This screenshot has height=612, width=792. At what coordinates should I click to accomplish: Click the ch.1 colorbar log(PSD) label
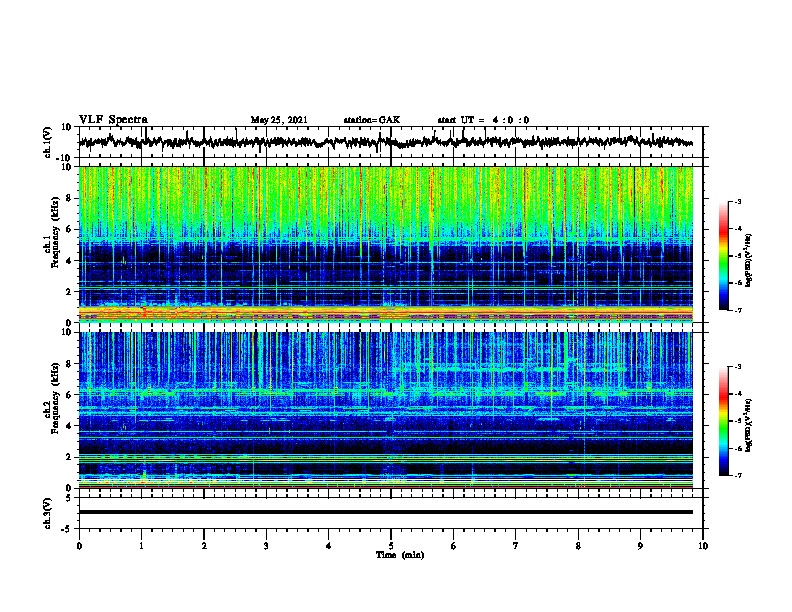[749, 261]
